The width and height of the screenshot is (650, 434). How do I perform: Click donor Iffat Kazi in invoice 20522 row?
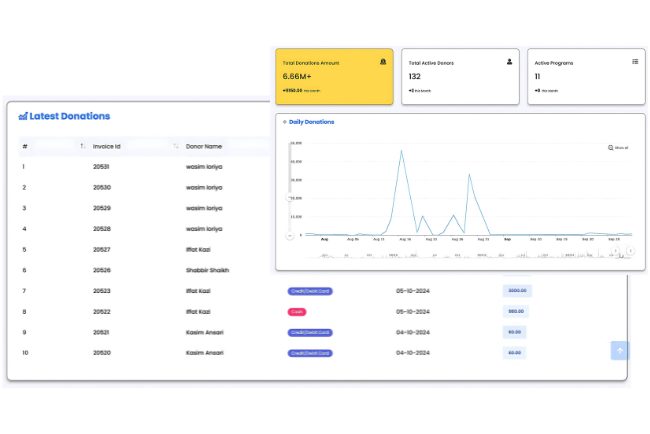198,312
